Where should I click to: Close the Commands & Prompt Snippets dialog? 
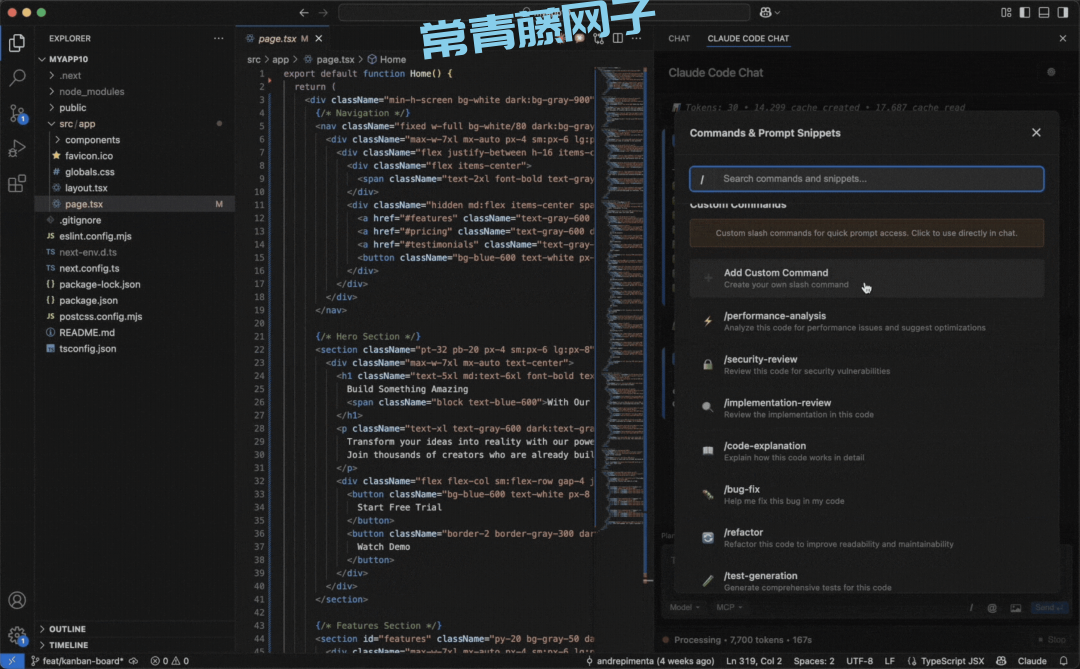click(x=1036, y=133)
